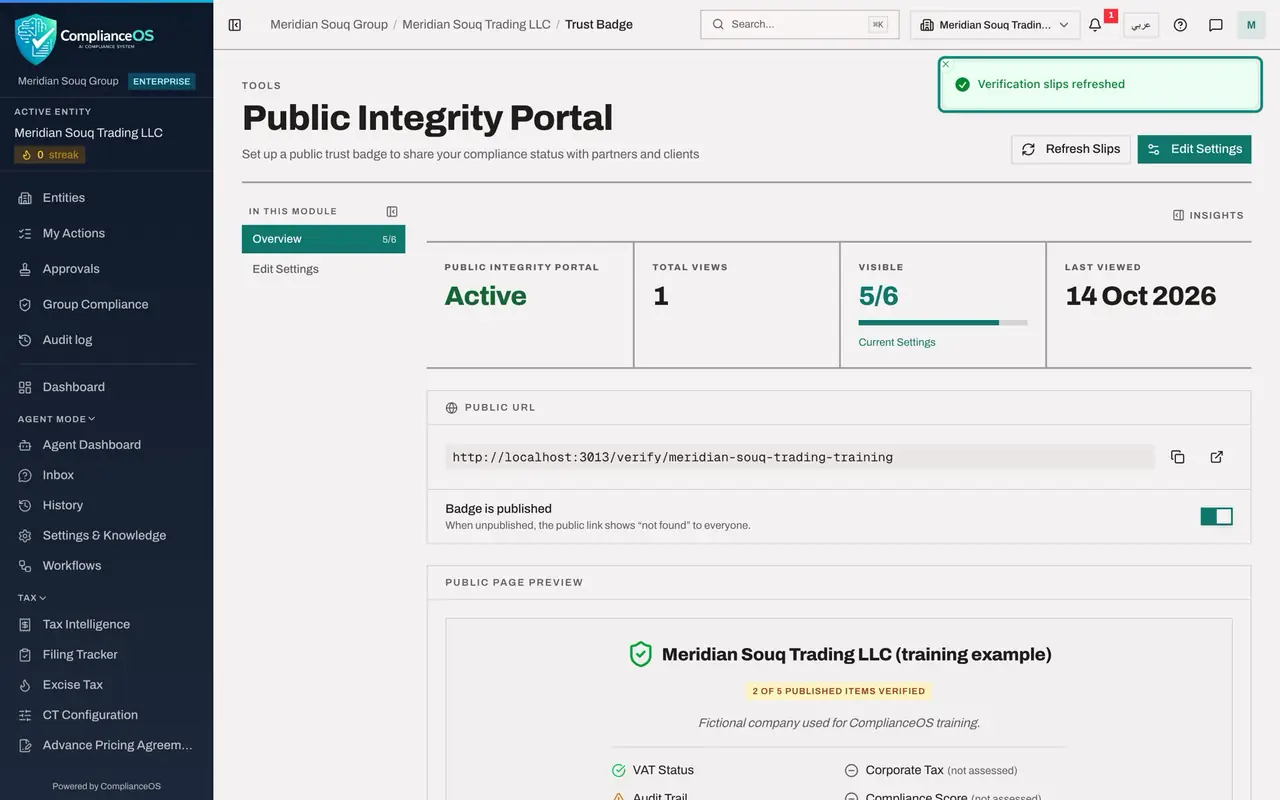Collapse the sidebar with the panel icon
Screen dimensions: 1280x800
click(x=235, y=25)
